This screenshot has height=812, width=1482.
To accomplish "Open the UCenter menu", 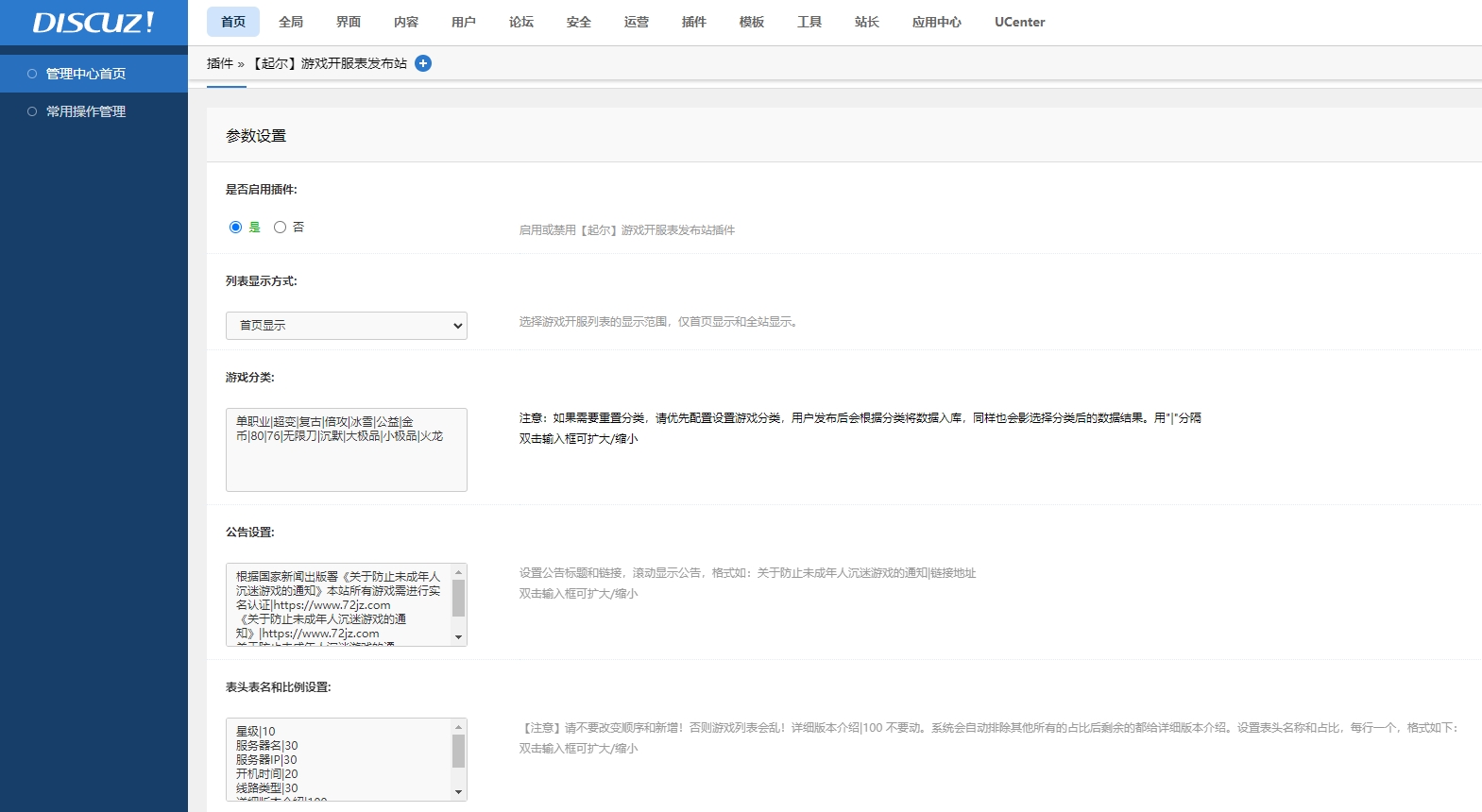I will pos(1020,22).
